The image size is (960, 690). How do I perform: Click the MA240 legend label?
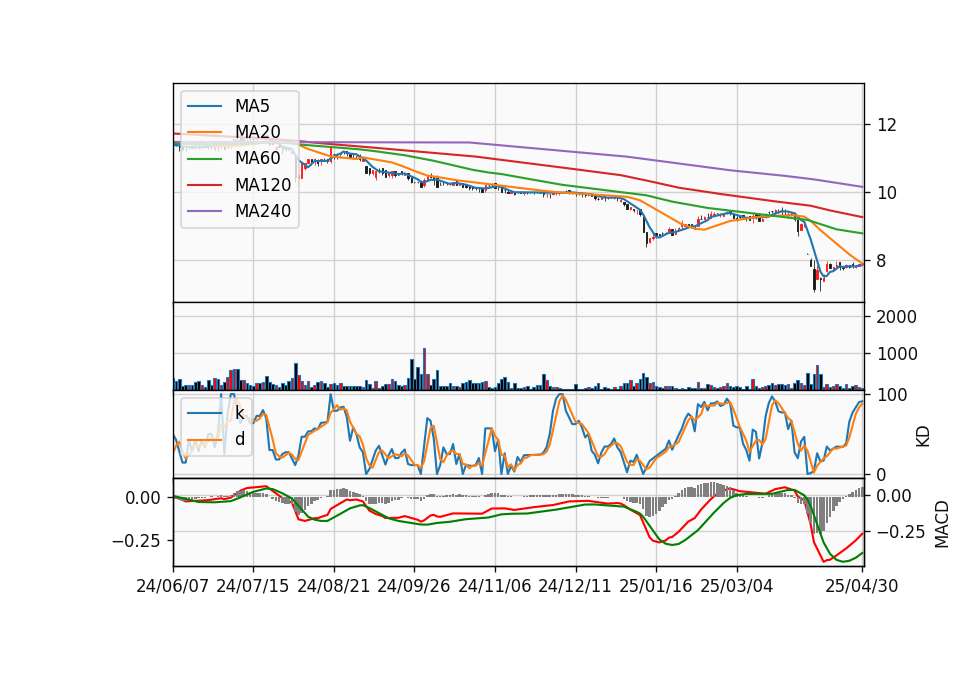(x=263, y=211)
